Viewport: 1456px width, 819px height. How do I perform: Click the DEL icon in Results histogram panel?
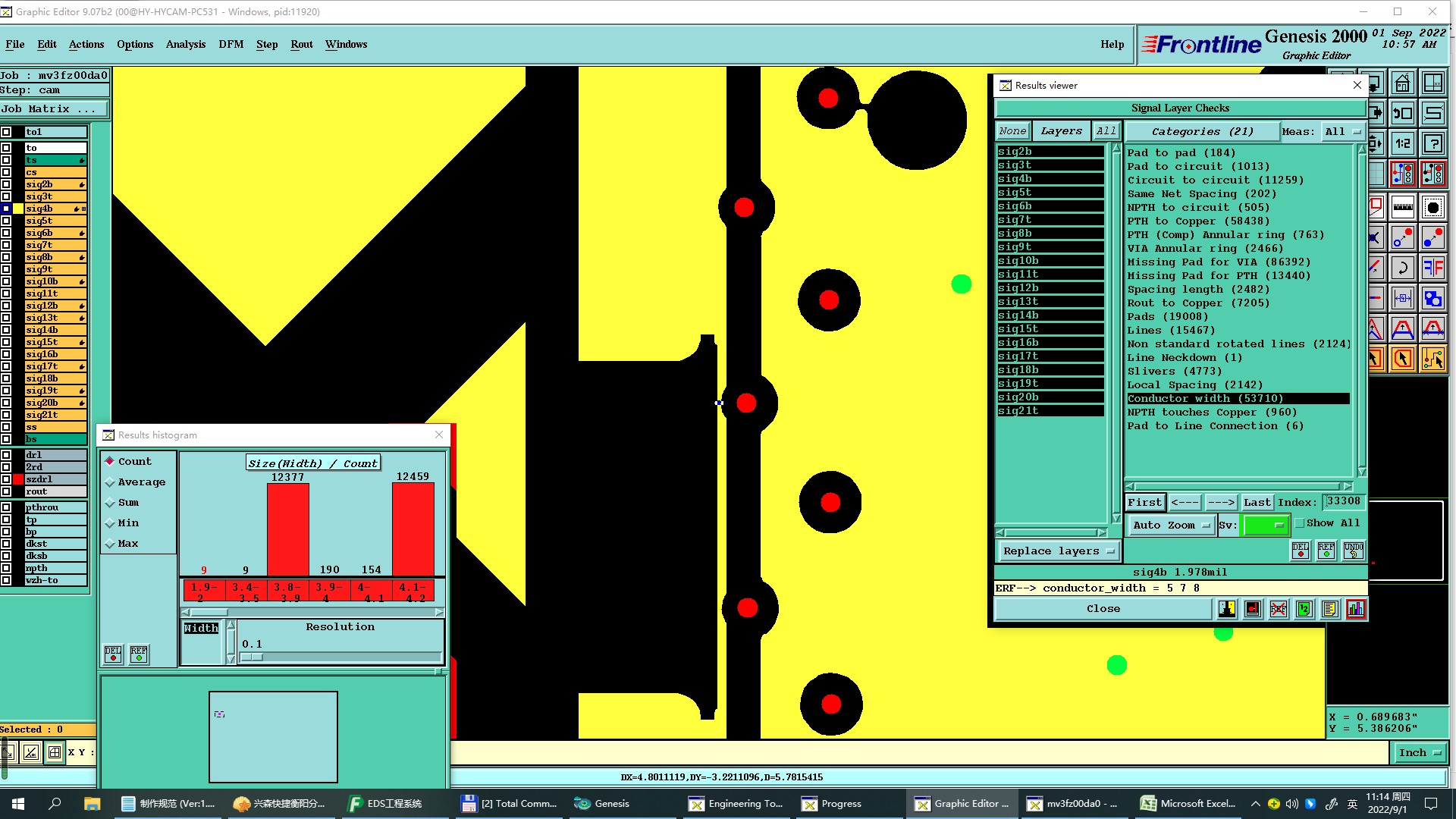[113, 654]
